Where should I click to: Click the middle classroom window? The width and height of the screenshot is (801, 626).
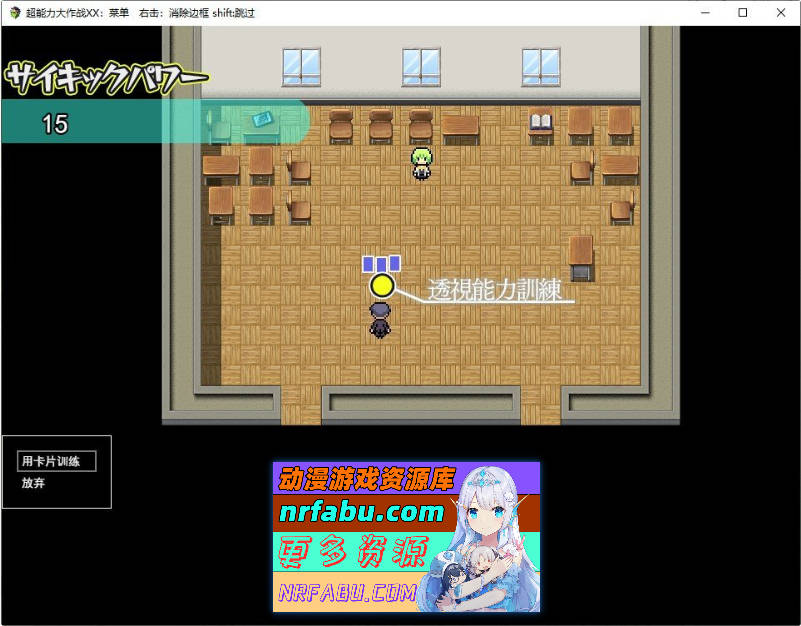421,67
